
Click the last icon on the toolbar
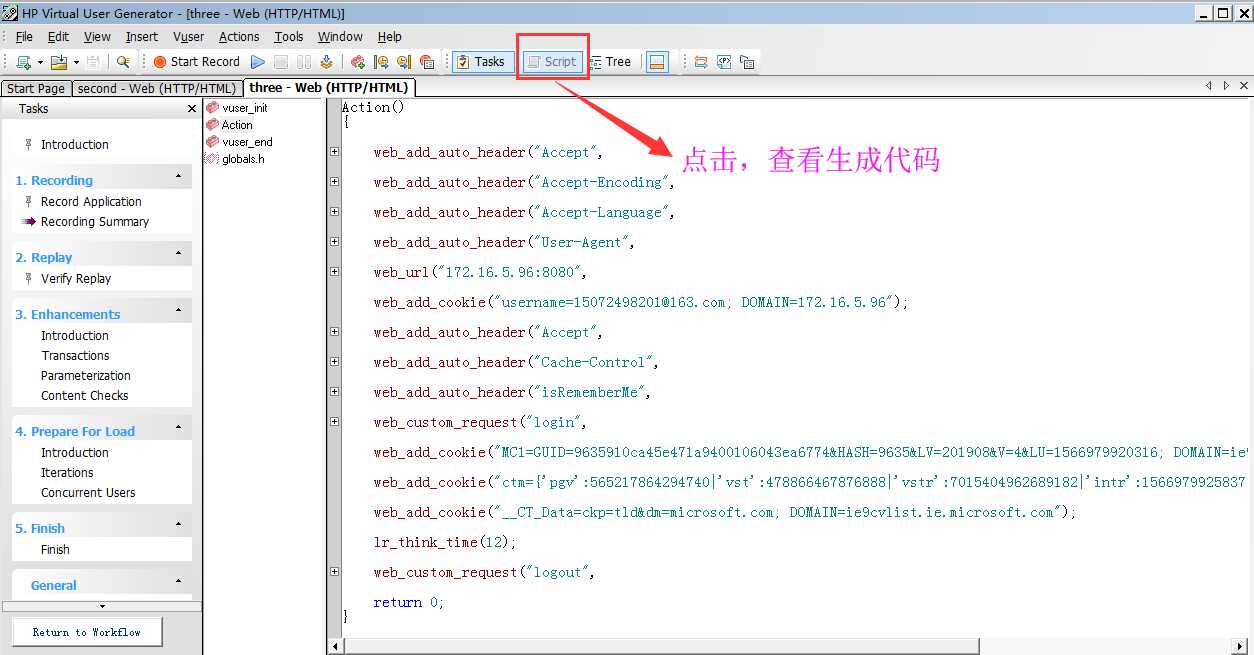point(747,62)
